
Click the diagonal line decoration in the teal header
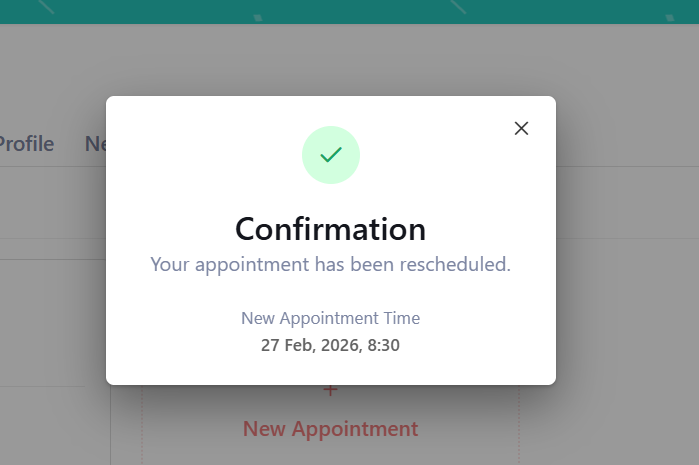[457, 6]
